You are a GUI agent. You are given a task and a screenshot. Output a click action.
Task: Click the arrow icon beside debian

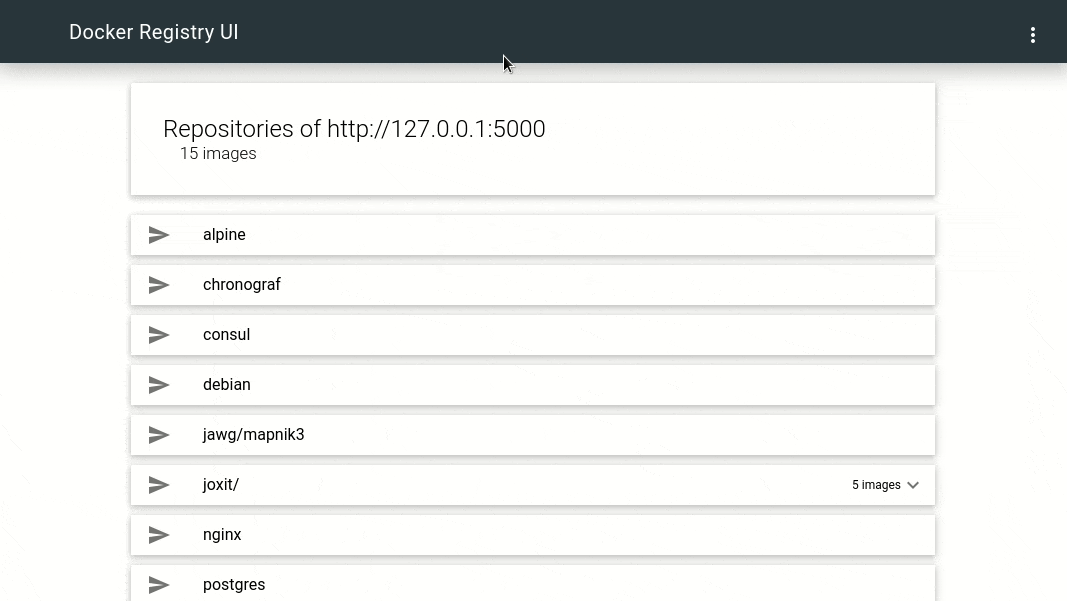(x=159, y=385)
